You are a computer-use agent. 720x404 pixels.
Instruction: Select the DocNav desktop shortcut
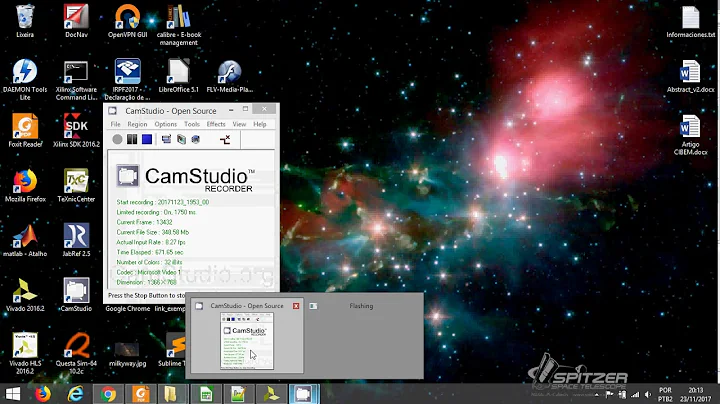(76, 21)
